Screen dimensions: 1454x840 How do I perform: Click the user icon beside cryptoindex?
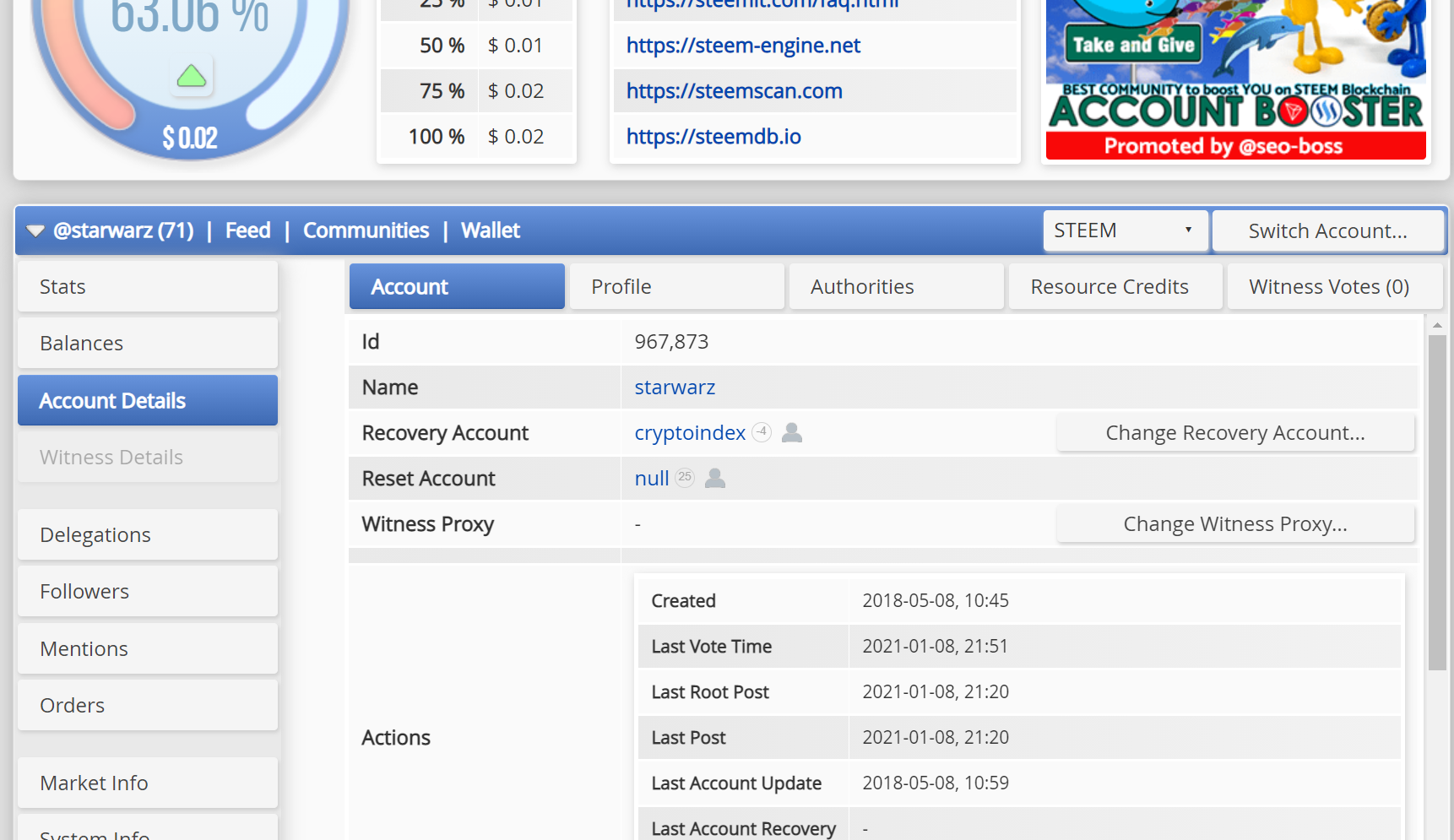(791, 433)
